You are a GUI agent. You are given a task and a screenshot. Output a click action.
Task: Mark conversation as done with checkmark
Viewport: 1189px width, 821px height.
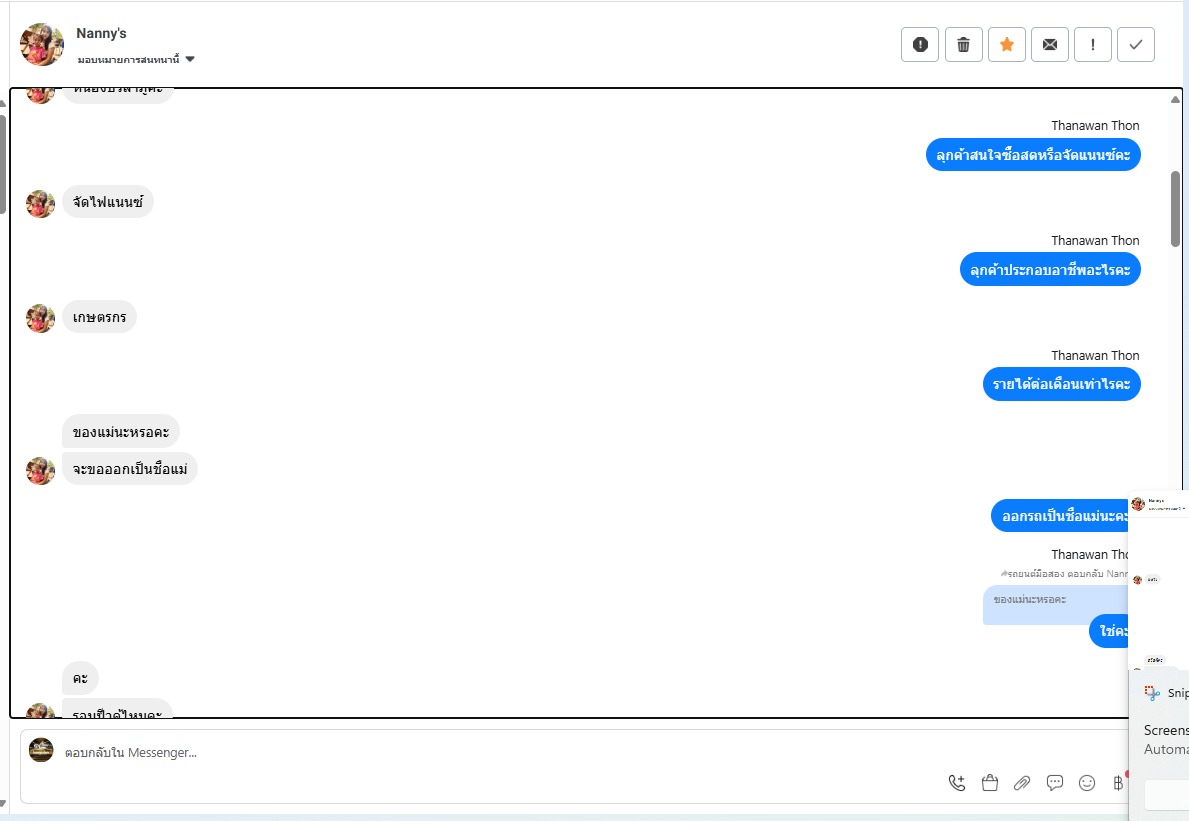click(1136, 44)
